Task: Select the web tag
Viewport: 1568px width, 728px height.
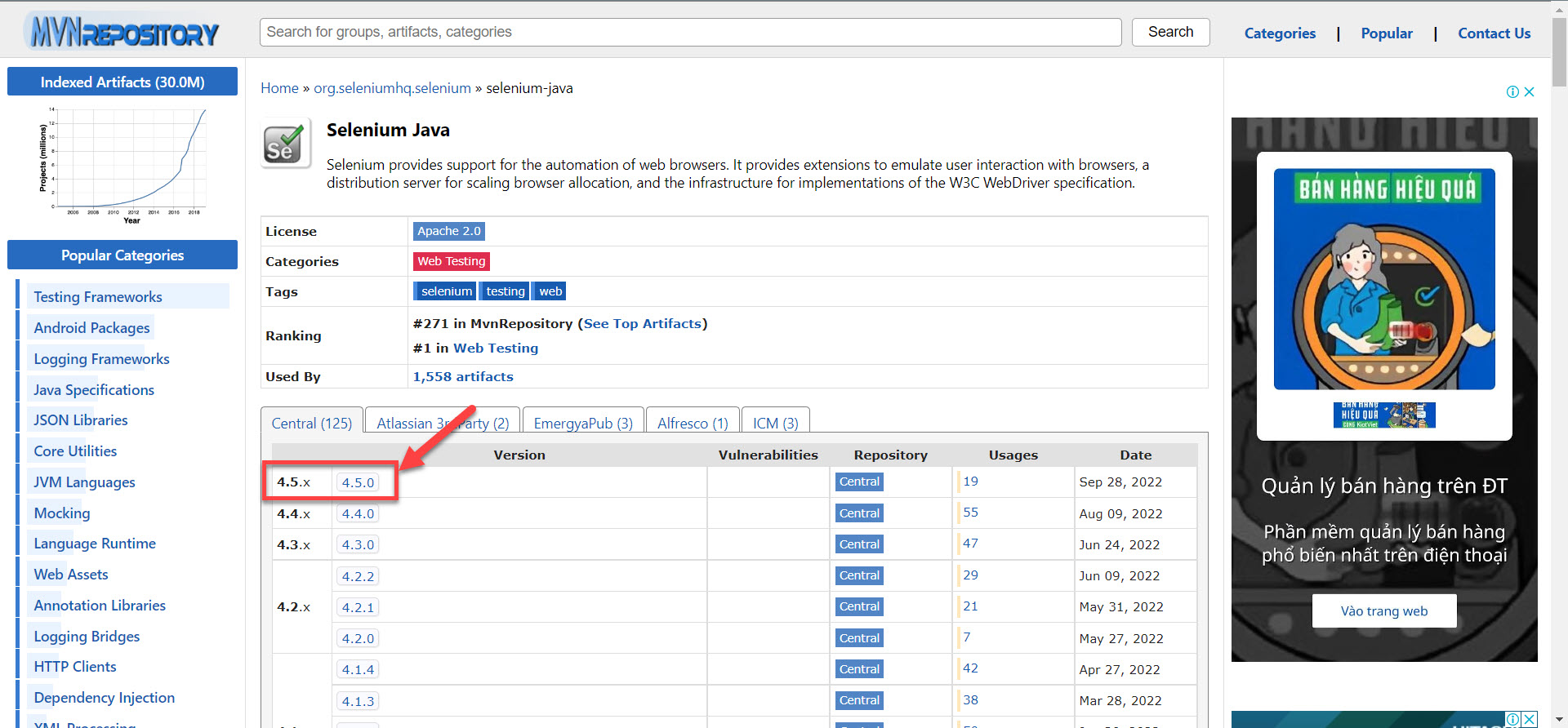Action: pos(550,291)
